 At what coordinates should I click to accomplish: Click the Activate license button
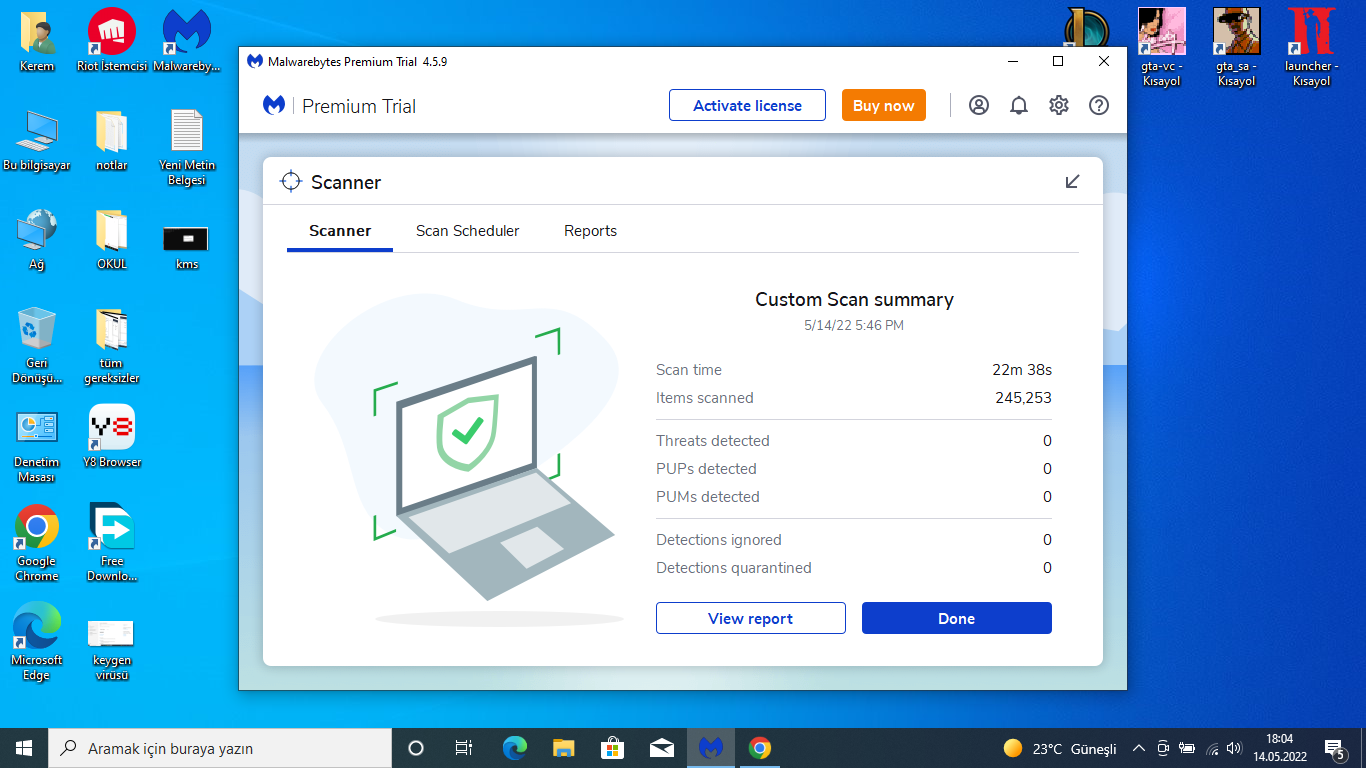click(747, 105)
